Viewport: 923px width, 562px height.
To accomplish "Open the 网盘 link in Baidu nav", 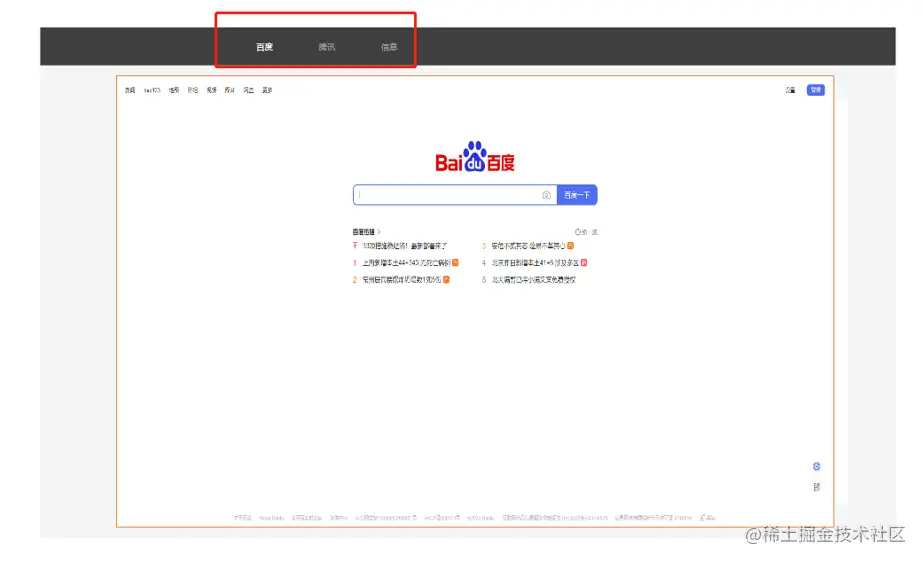I will tap(248, 90).
